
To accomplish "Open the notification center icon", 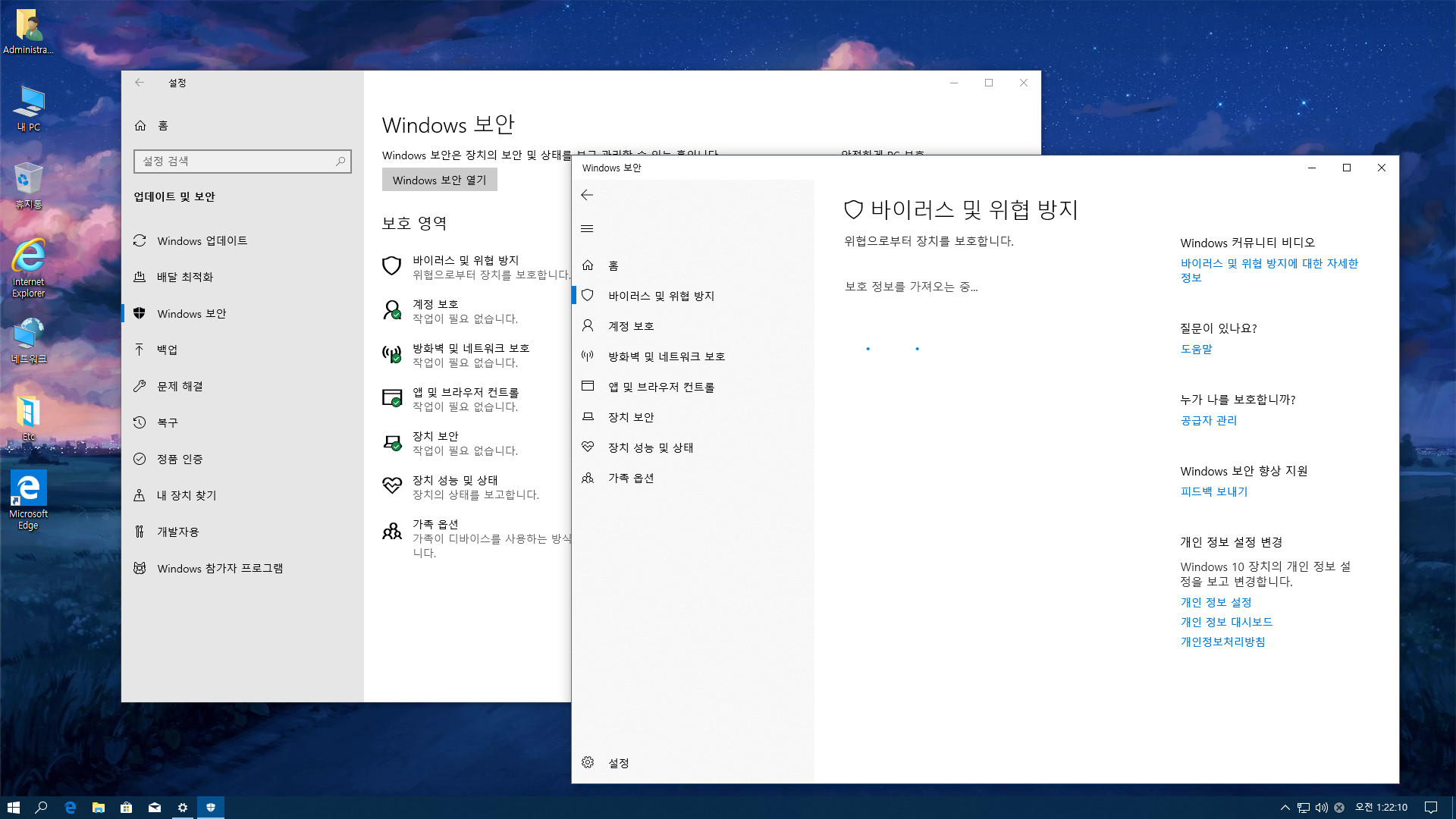I will (x=1431, y=808).
